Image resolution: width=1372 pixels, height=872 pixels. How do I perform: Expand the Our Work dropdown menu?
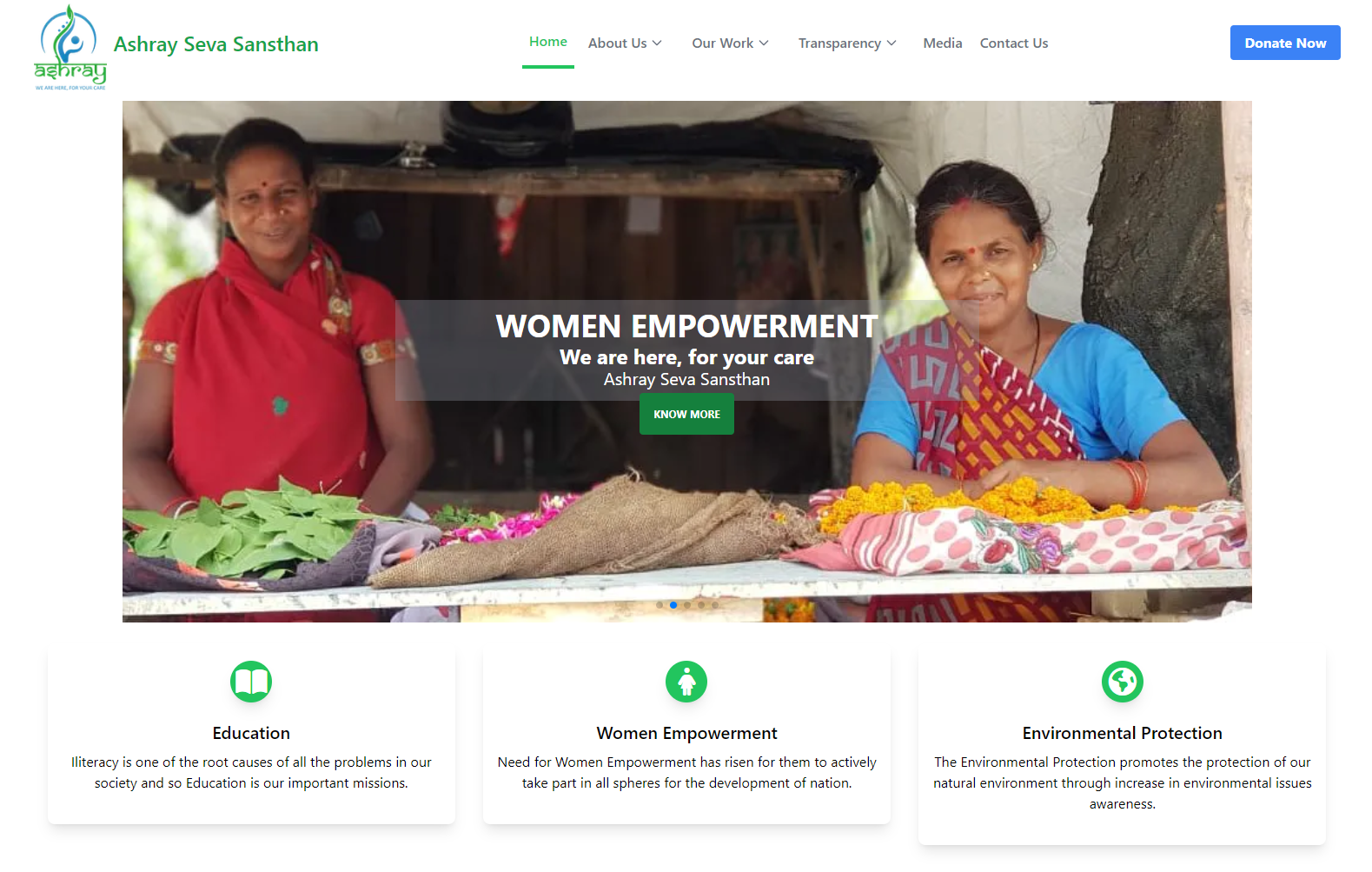click(730, 43)
